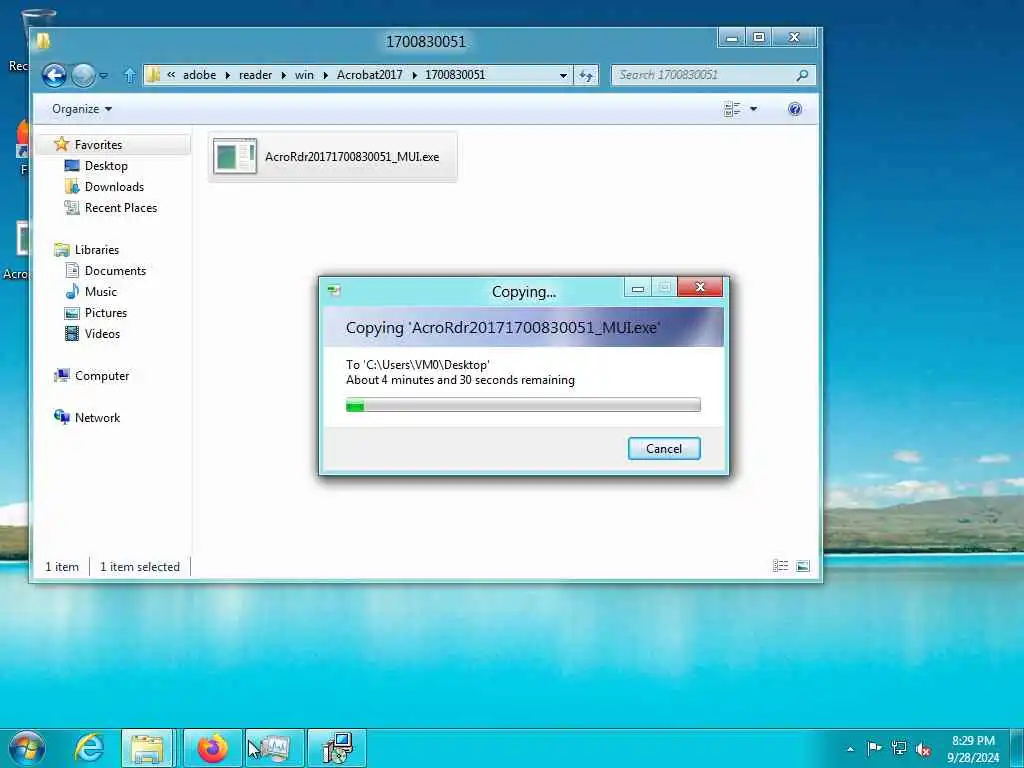Close the Copying dialog
The width and height of the screenshot is (1024, 768).
(x=700, y=287)
